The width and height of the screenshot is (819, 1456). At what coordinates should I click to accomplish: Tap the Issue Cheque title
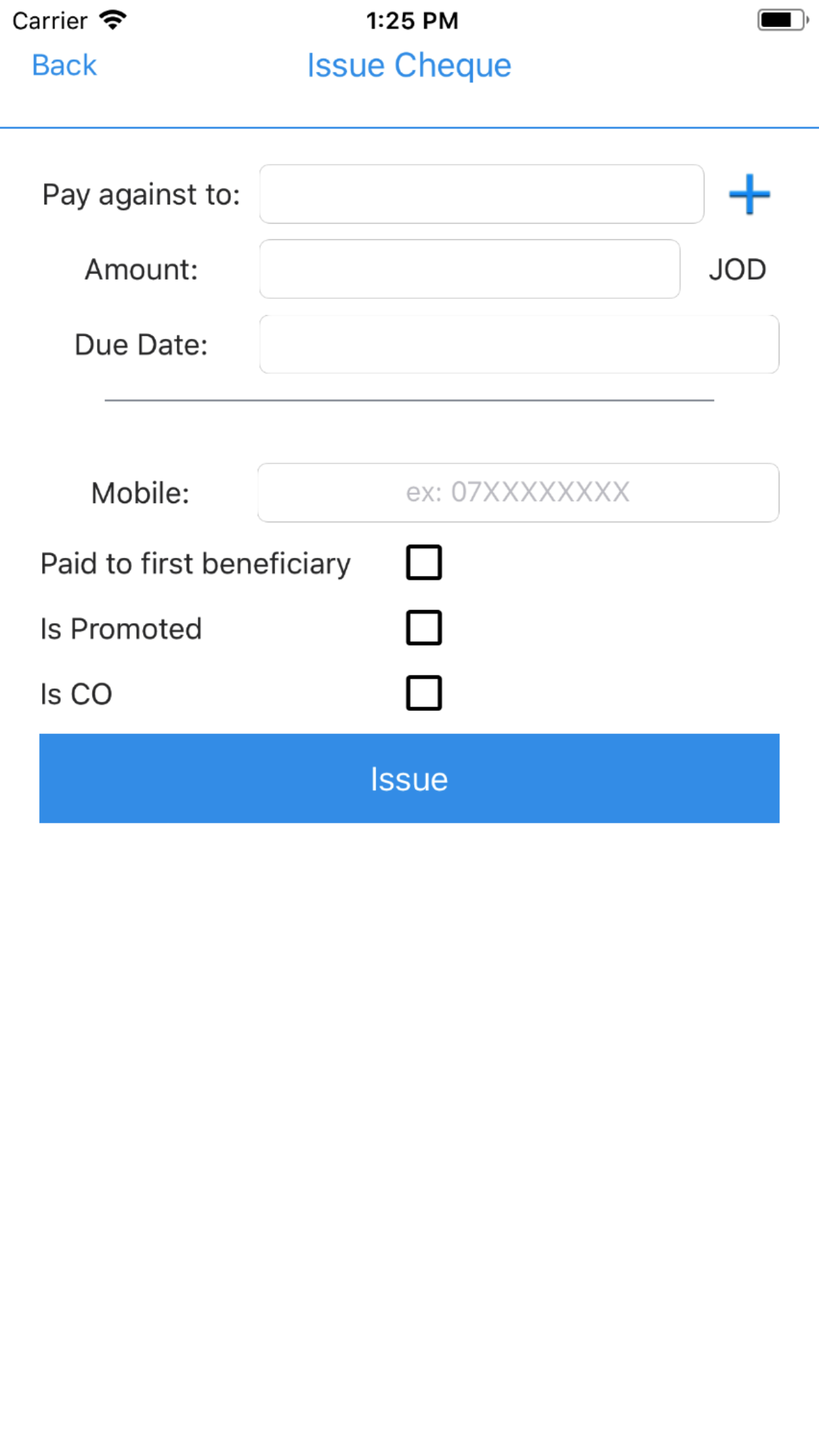409,66
